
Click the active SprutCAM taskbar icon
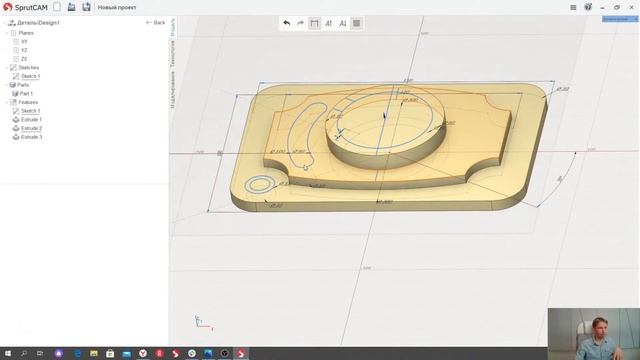(241, 353)
